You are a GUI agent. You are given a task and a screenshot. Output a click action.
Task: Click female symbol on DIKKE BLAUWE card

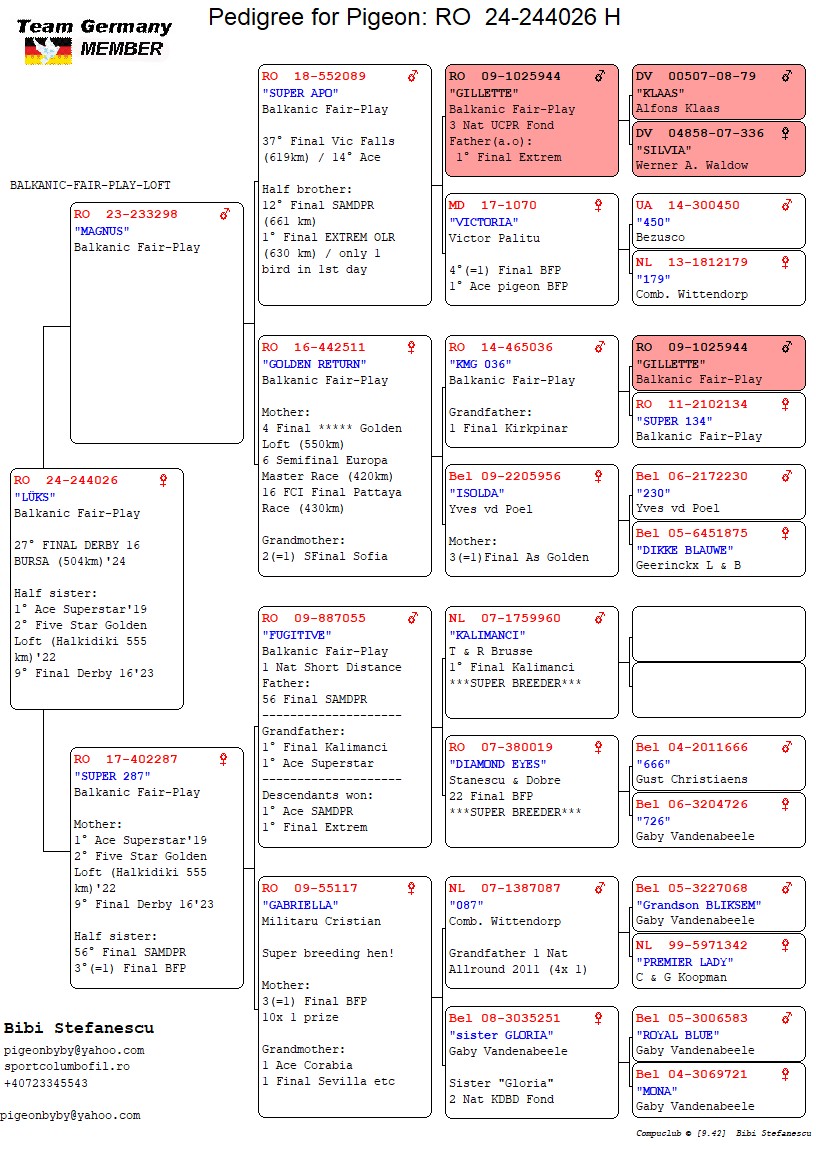[785, 533]
